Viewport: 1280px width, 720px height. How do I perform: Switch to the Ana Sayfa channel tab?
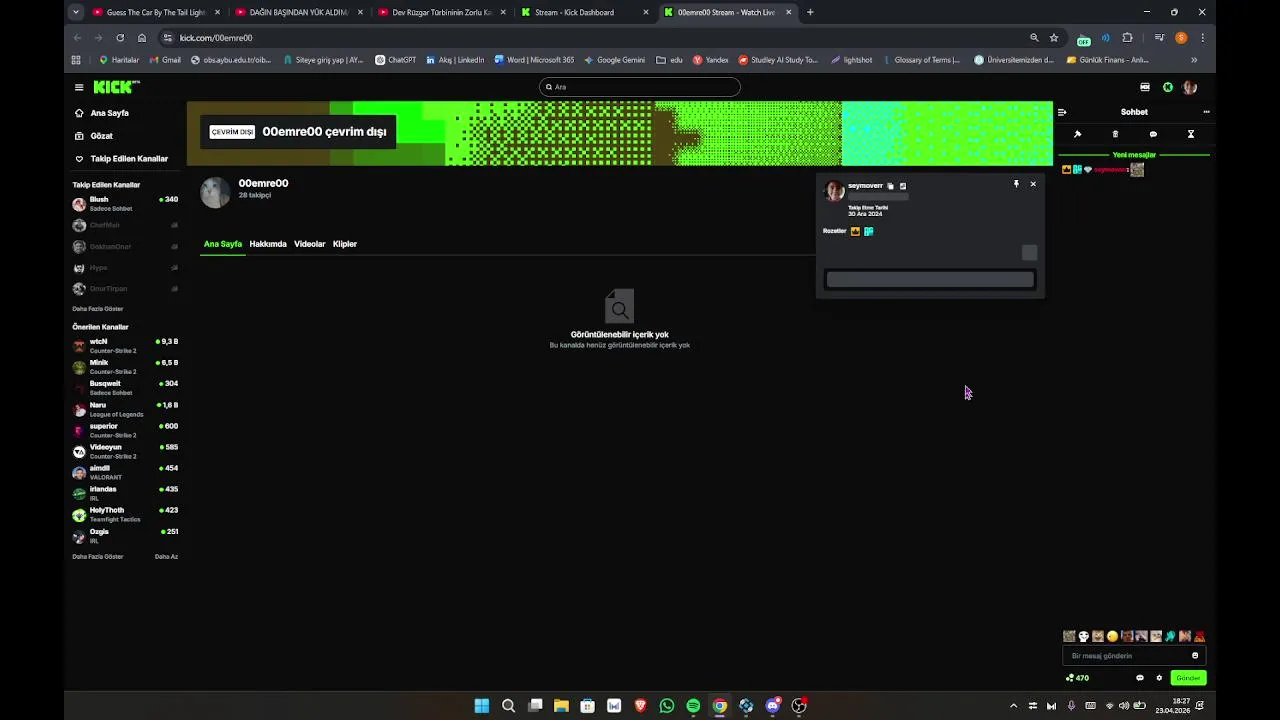pyautogui.click(x=223, y=244)
